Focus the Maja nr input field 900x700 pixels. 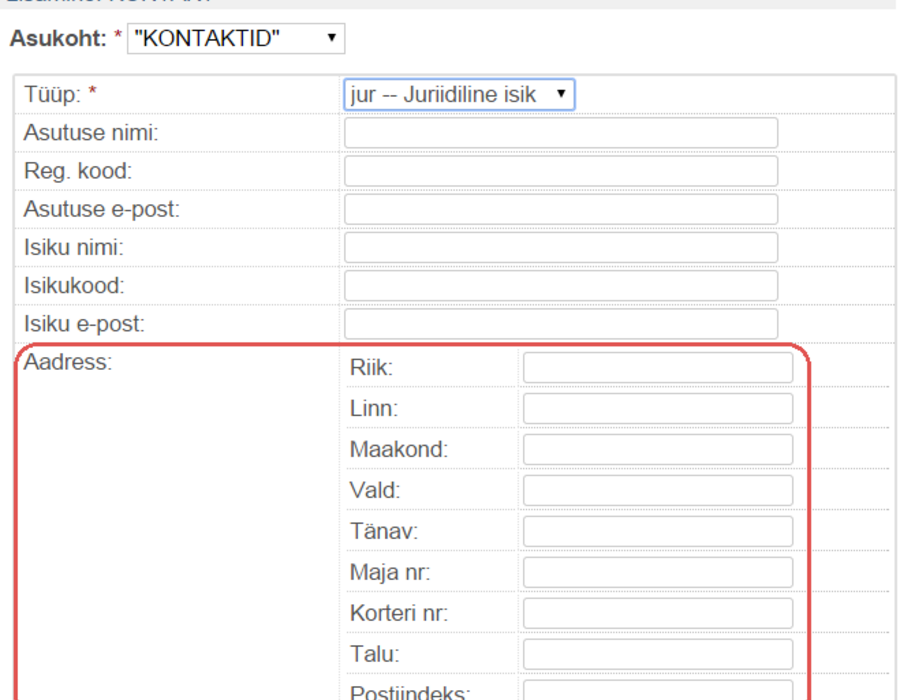(658, 572)
